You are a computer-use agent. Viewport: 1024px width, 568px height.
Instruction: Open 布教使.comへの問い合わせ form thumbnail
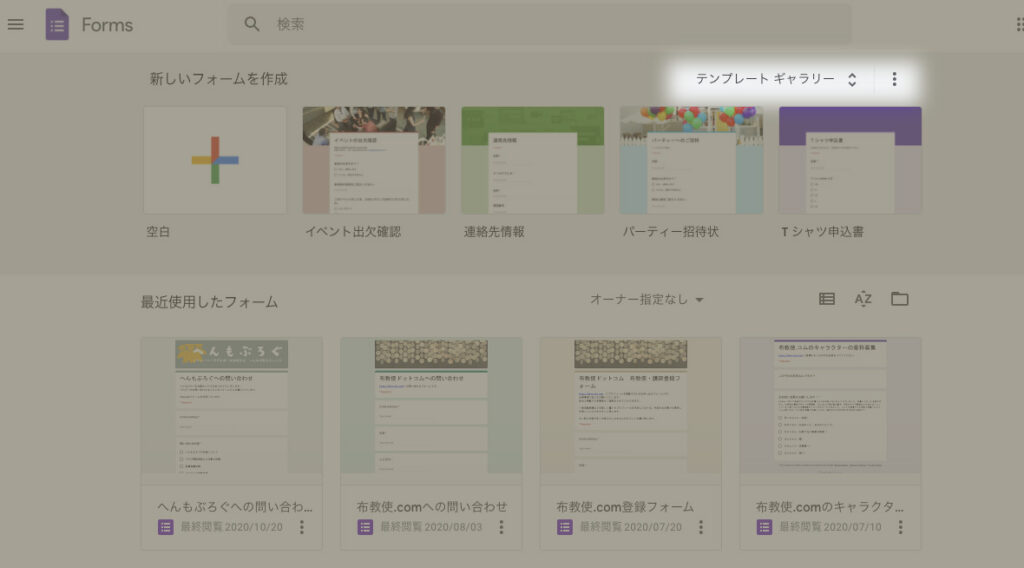[x=431, y=405]
